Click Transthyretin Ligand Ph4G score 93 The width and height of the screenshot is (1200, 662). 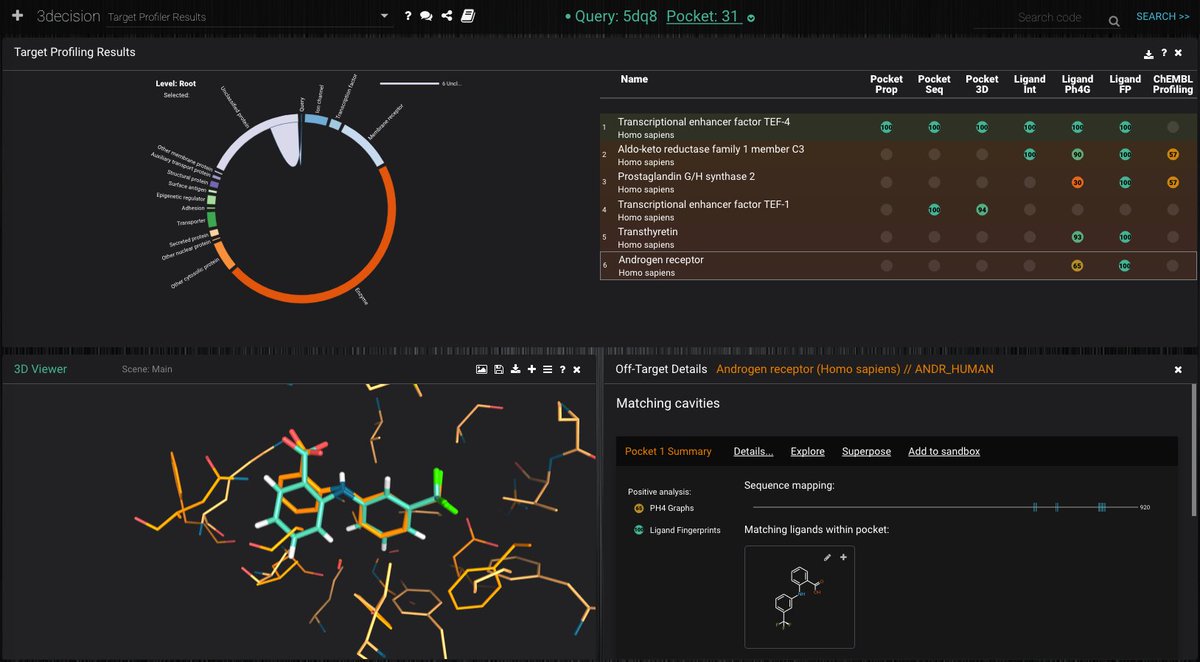coord(1077,238)
